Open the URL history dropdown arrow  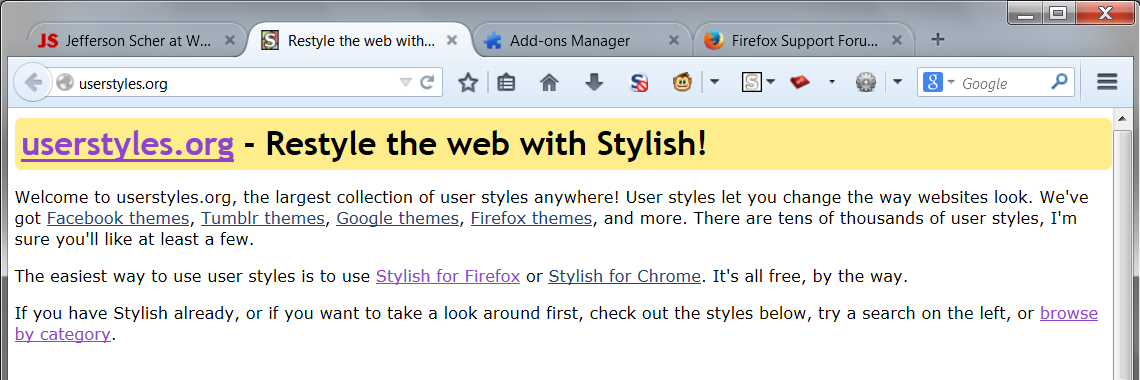pyautogui.click(x=406, y=83)
